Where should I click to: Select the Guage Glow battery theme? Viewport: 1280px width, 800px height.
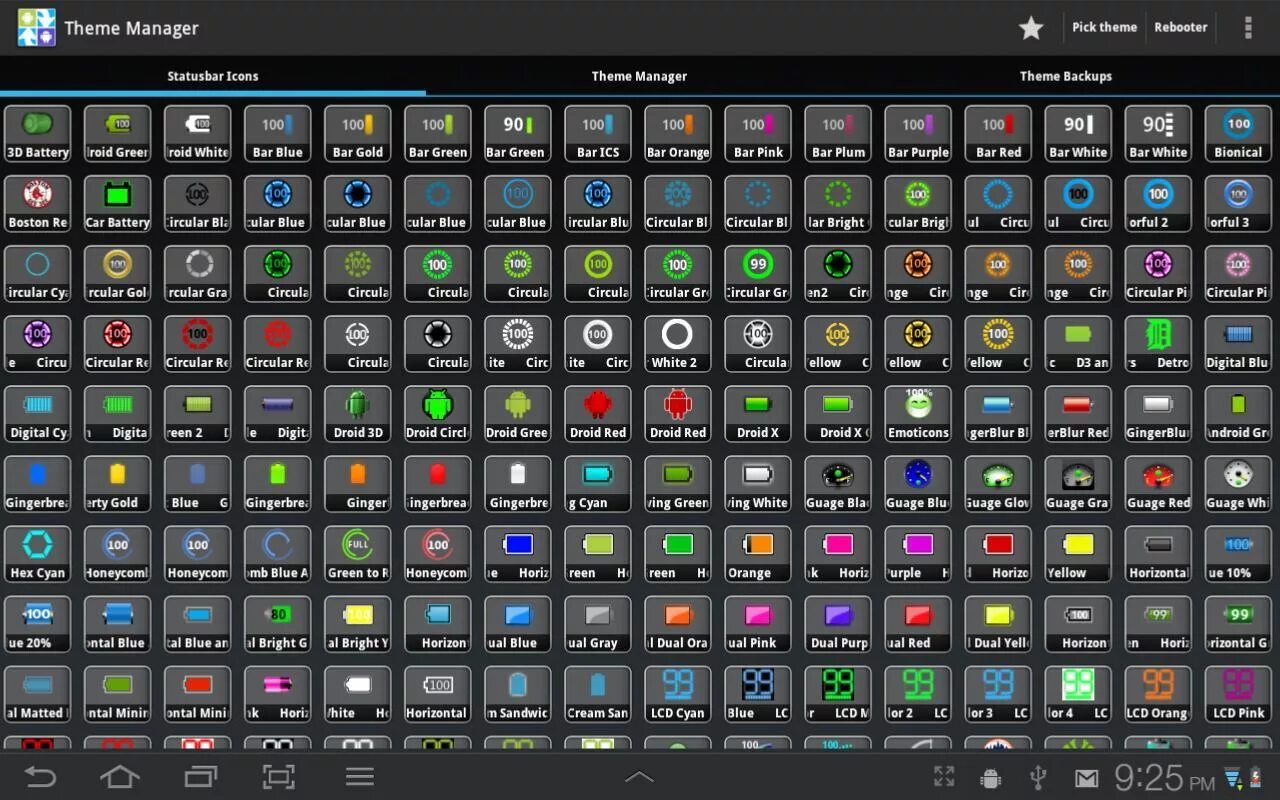click(x=998, y=484)
